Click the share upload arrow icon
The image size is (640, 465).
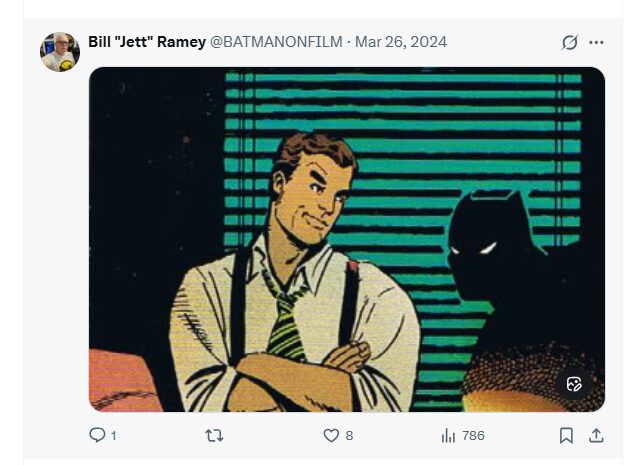point(596,435)
